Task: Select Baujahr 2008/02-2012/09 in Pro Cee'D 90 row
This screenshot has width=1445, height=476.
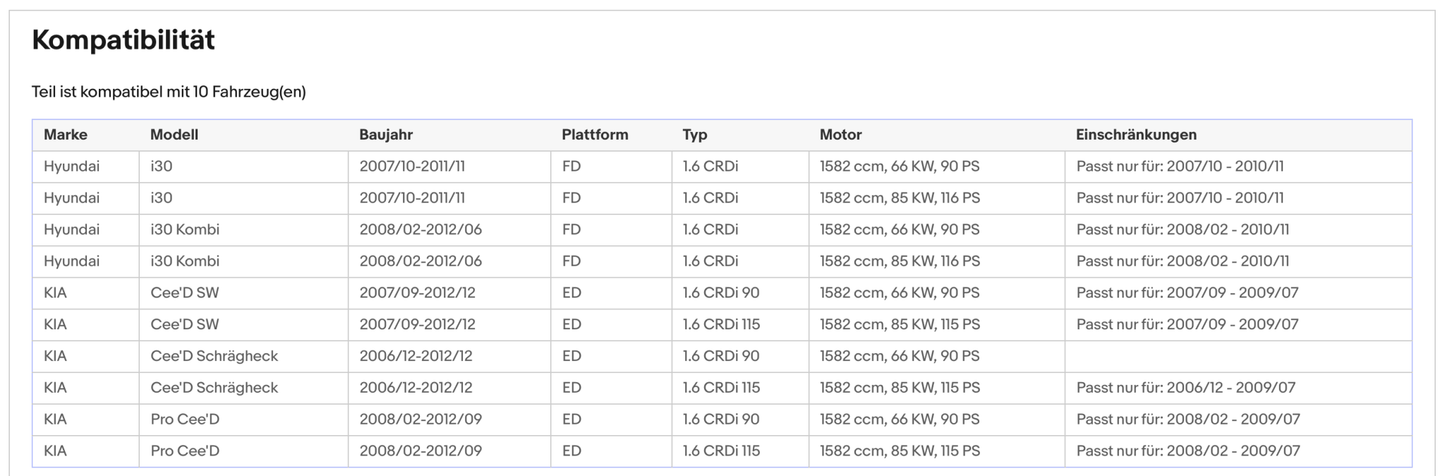Action: point(420,420)
